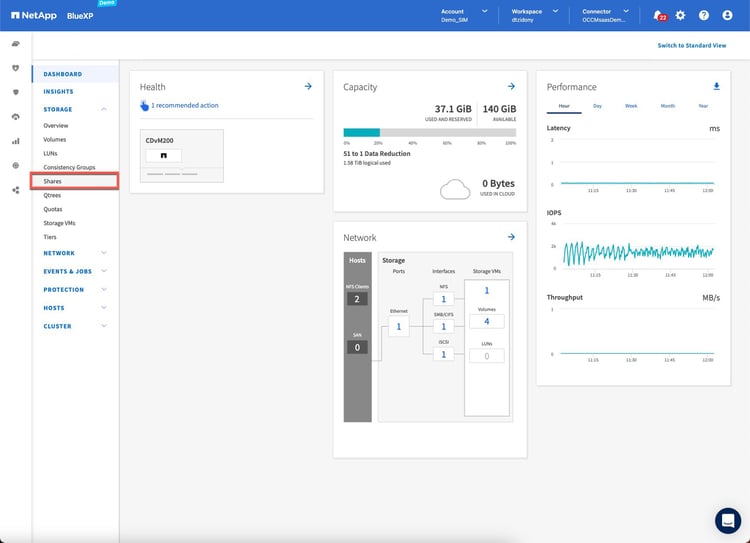Click the capacity usage progress bar
The width and height of the screenshot is (750, 543).
(x=429, y=132)
